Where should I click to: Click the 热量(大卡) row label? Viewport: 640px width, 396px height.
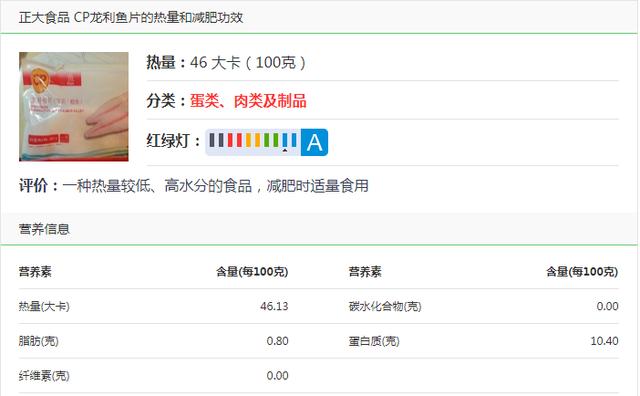coord(44,306)
